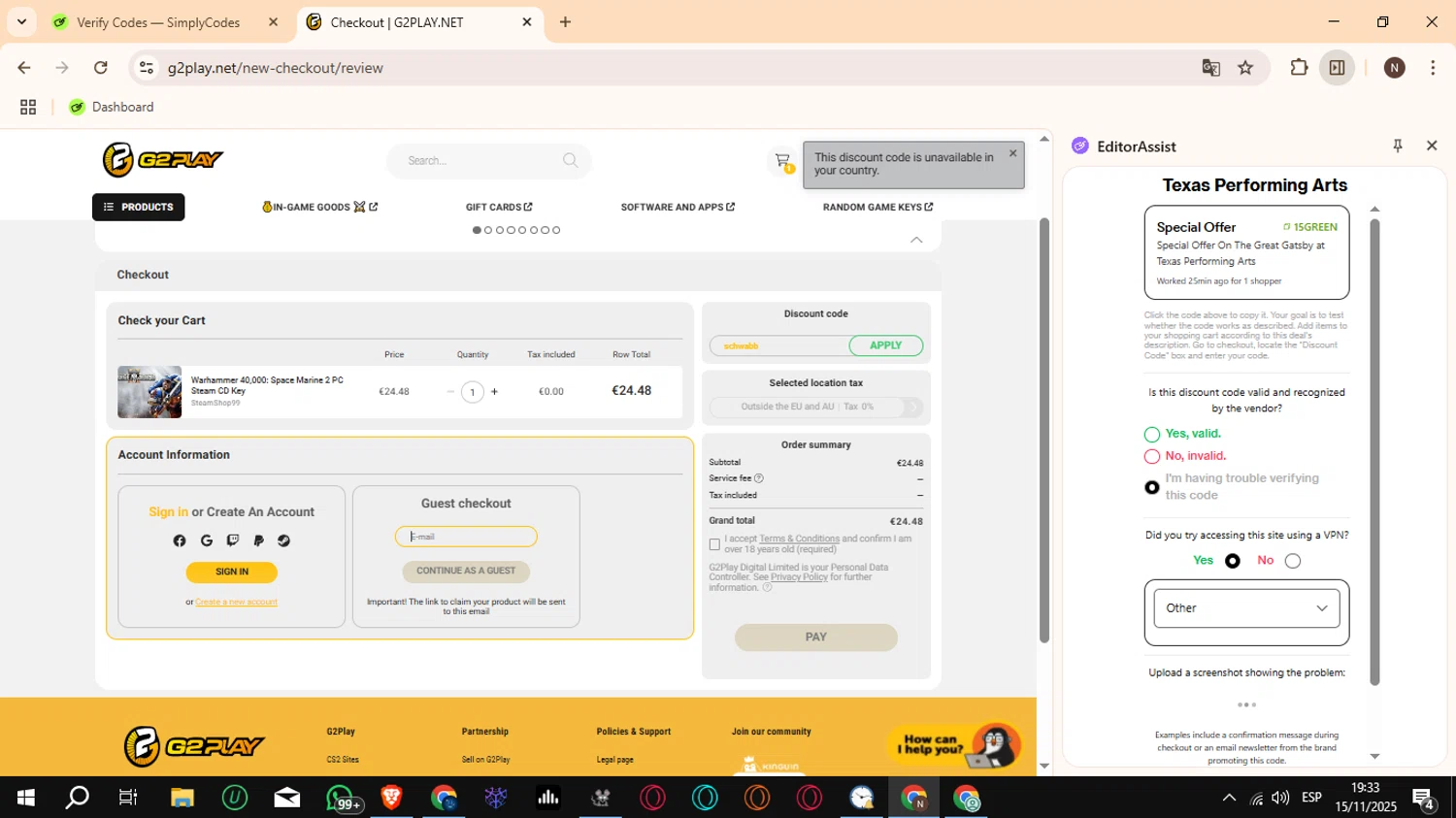1456x818 pixels.
Task: Decrease item quantity with minus
Action: click(450, 392)
